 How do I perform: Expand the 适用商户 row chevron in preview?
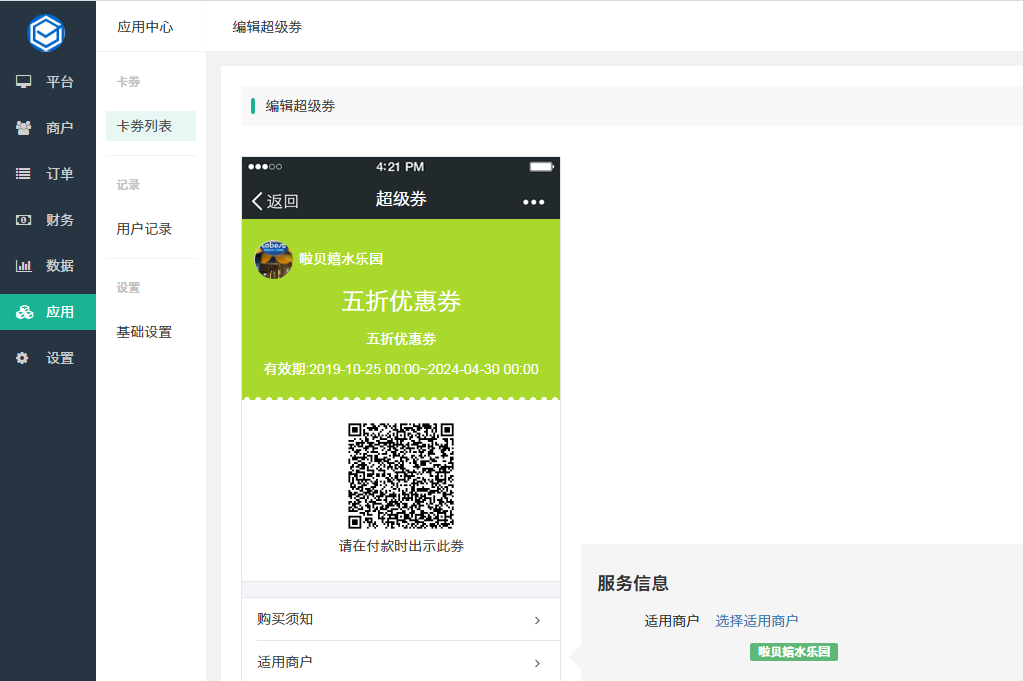pyautogui.click(x=537, y=663)
